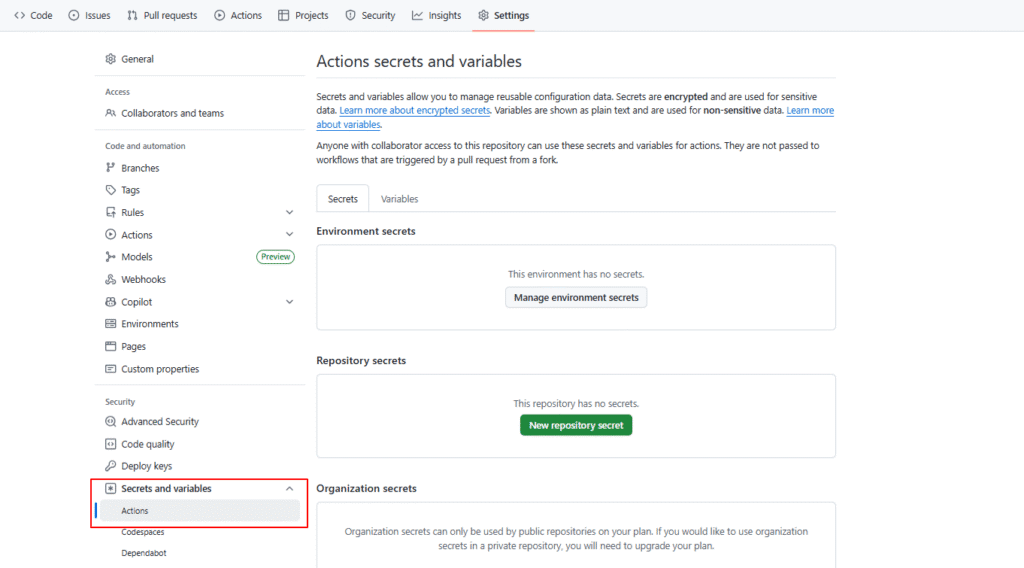Click Manage environment secrets button

point(576,297)
